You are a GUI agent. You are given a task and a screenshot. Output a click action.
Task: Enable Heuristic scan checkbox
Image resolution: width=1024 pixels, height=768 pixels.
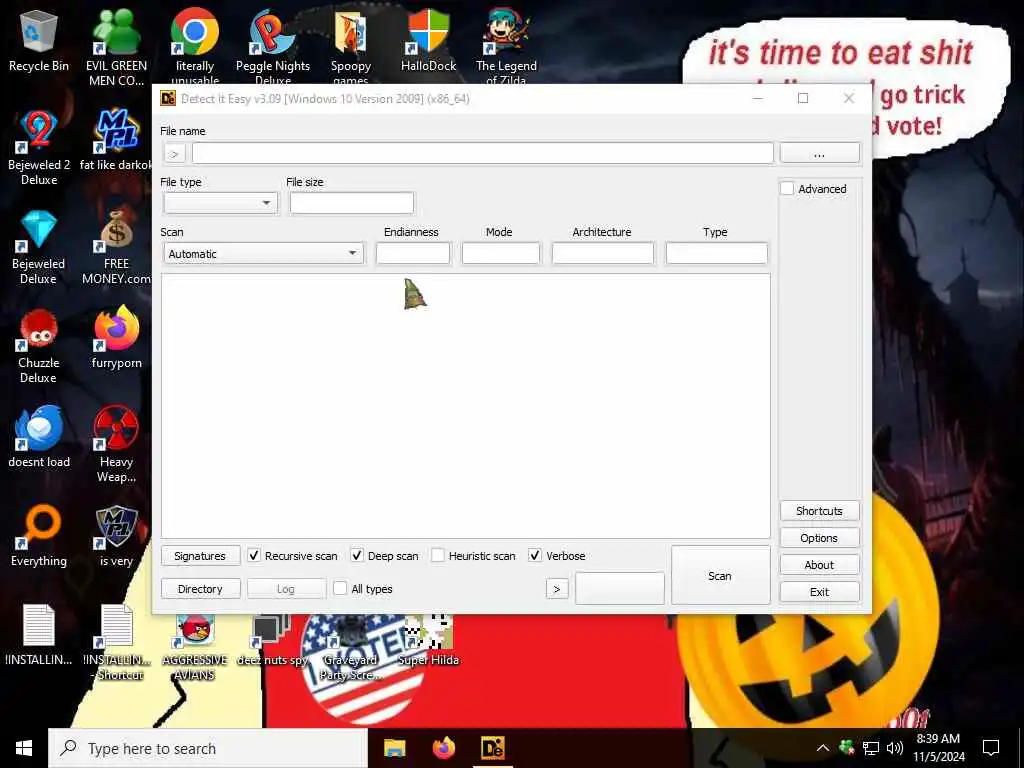438,556
